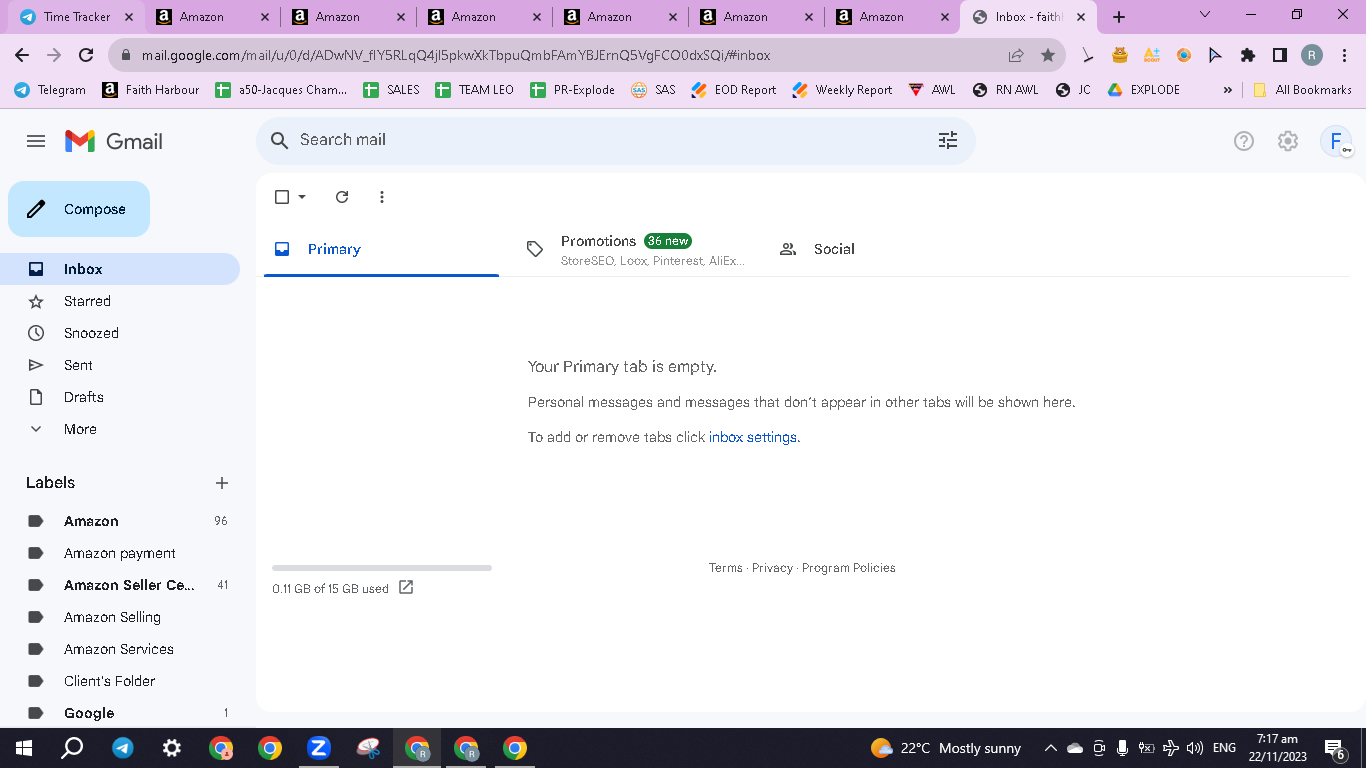Open Zoom from the taskbar

(x=319, y=748)
